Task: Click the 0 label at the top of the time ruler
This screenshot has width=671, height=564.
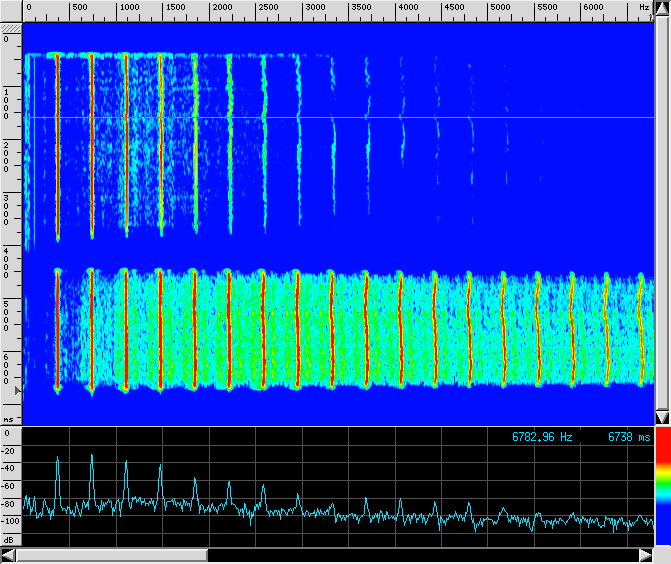Action: 6,42
